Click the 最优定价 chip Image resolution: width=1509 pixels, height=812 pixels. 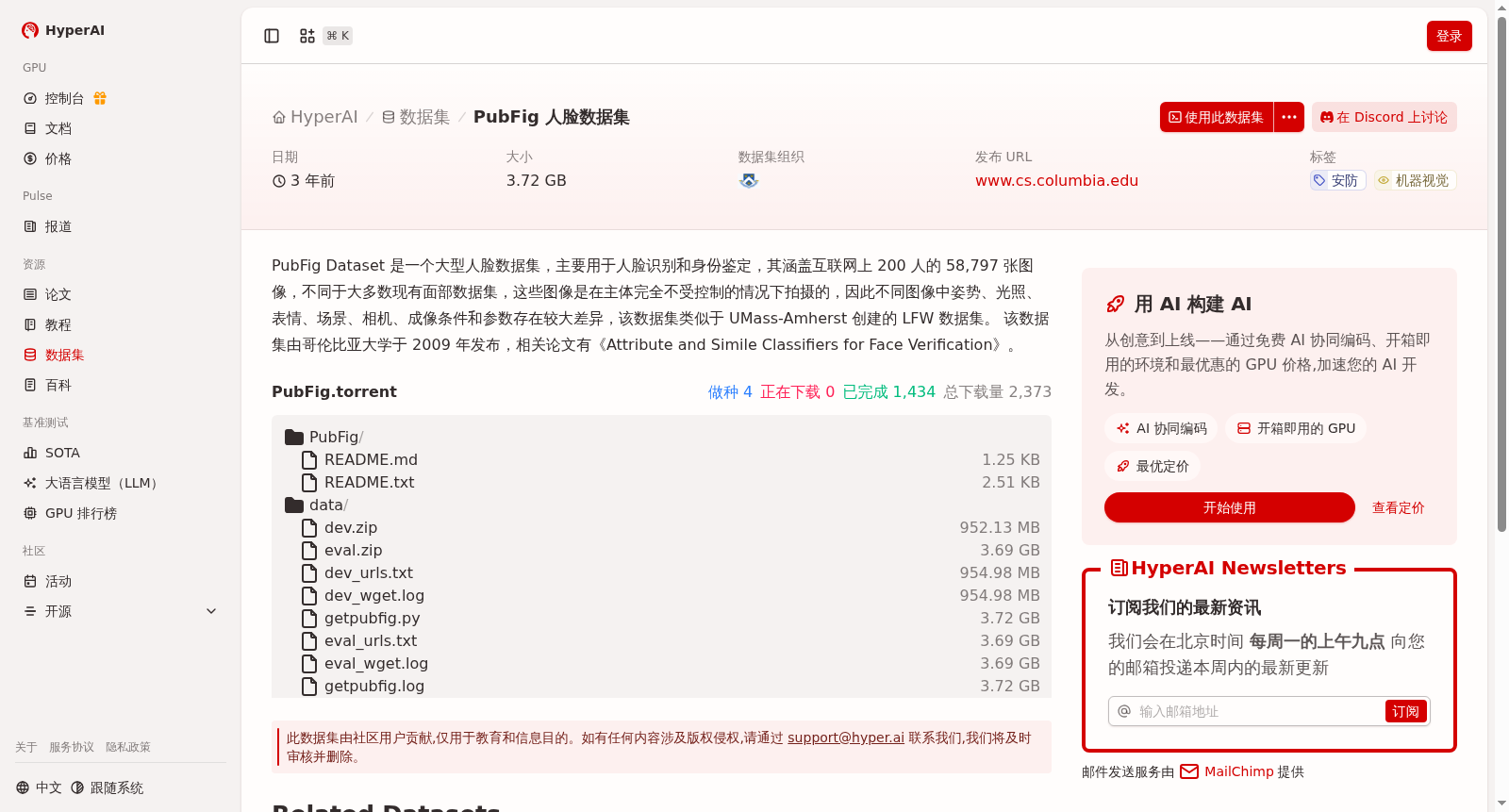point(1152,466)
